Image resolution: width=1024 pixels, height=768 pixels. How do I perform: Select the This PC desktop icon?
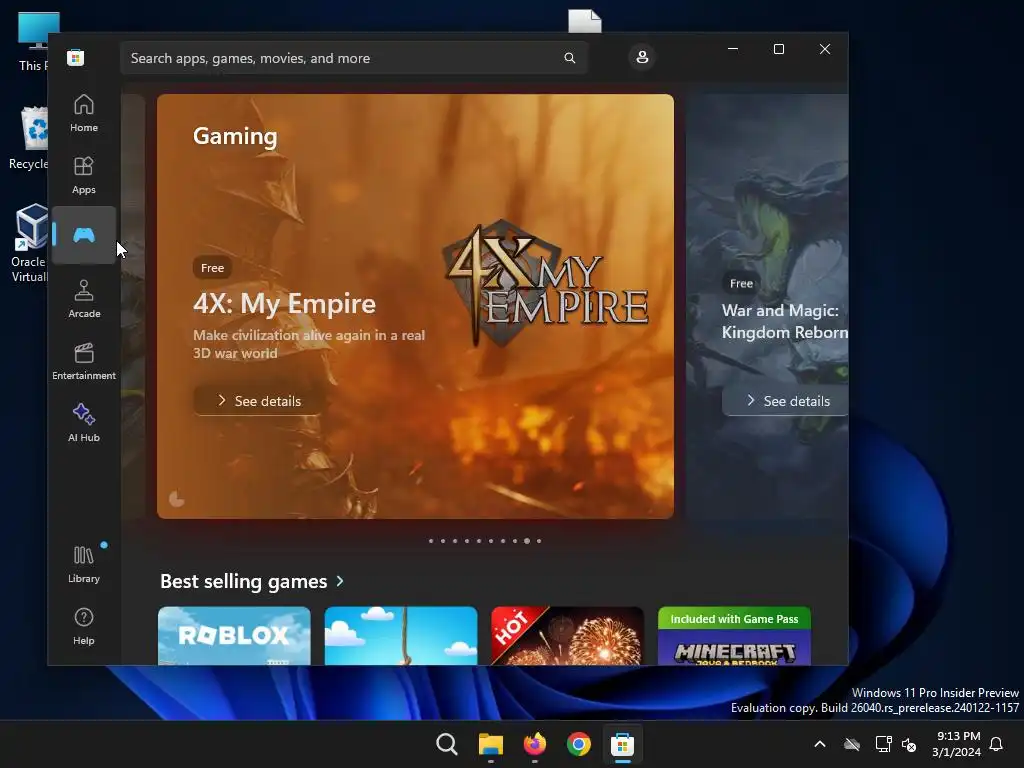(33, 41)
